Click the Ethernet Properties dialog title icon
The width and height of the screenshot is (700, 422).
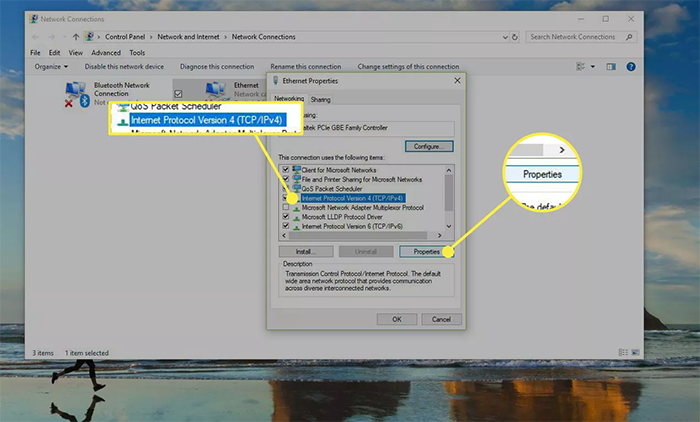coord(275,80)
